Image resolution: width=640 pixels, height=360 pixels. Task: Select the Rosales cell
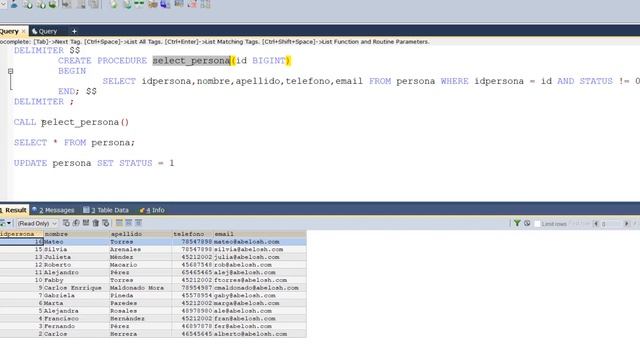click(x=140, y=311)
